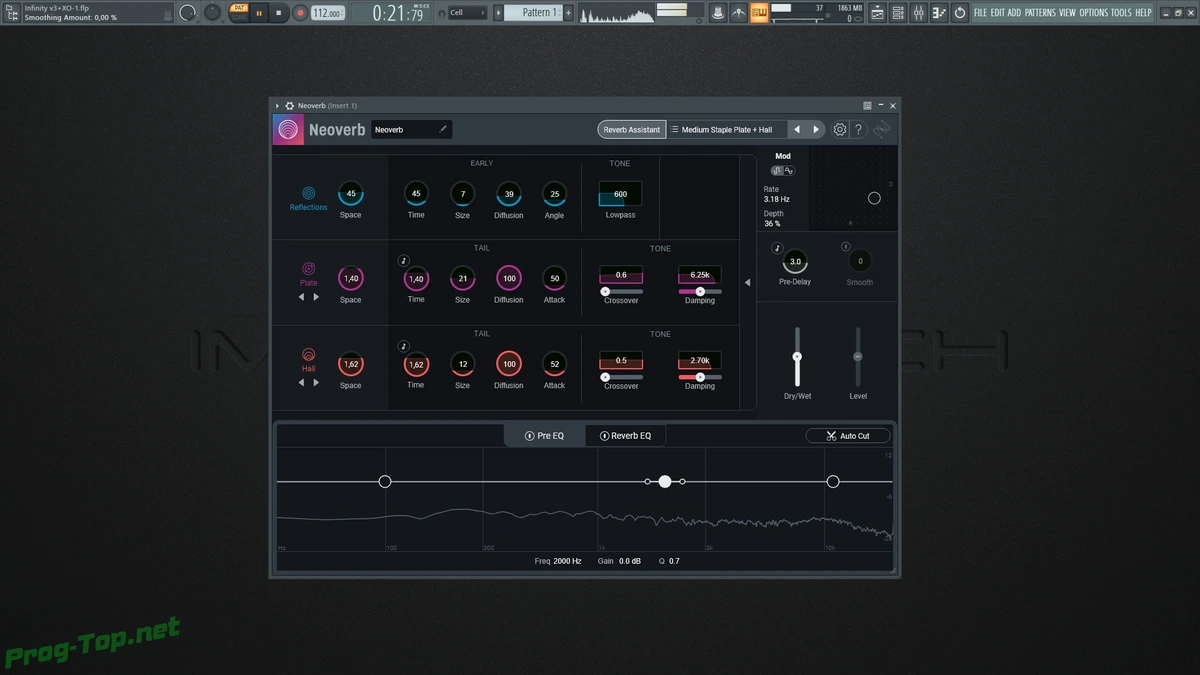
Task: Click the iZotope bypass icon beside help
Action: tap(881, 130)
